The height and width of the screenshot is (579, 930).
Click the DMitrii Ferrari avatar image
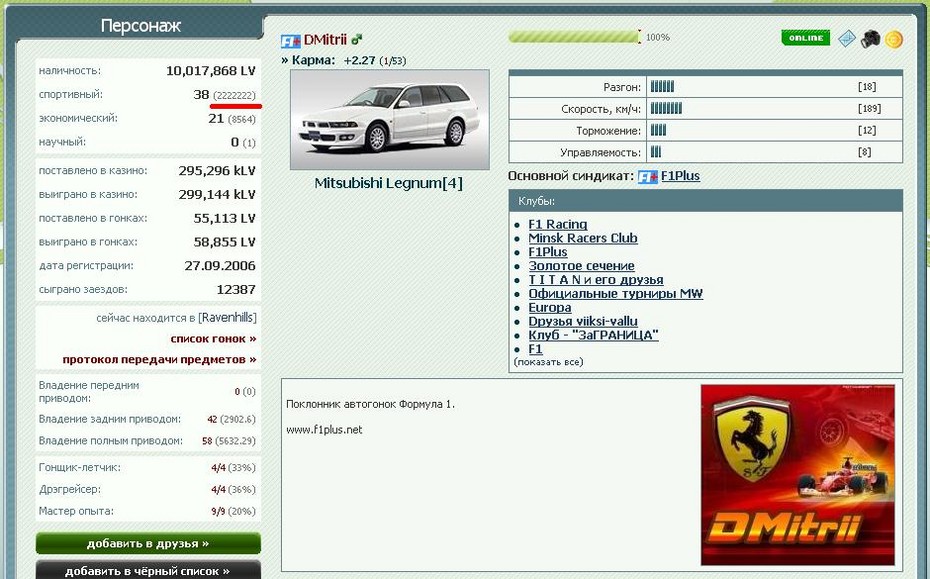click(798, 475)
